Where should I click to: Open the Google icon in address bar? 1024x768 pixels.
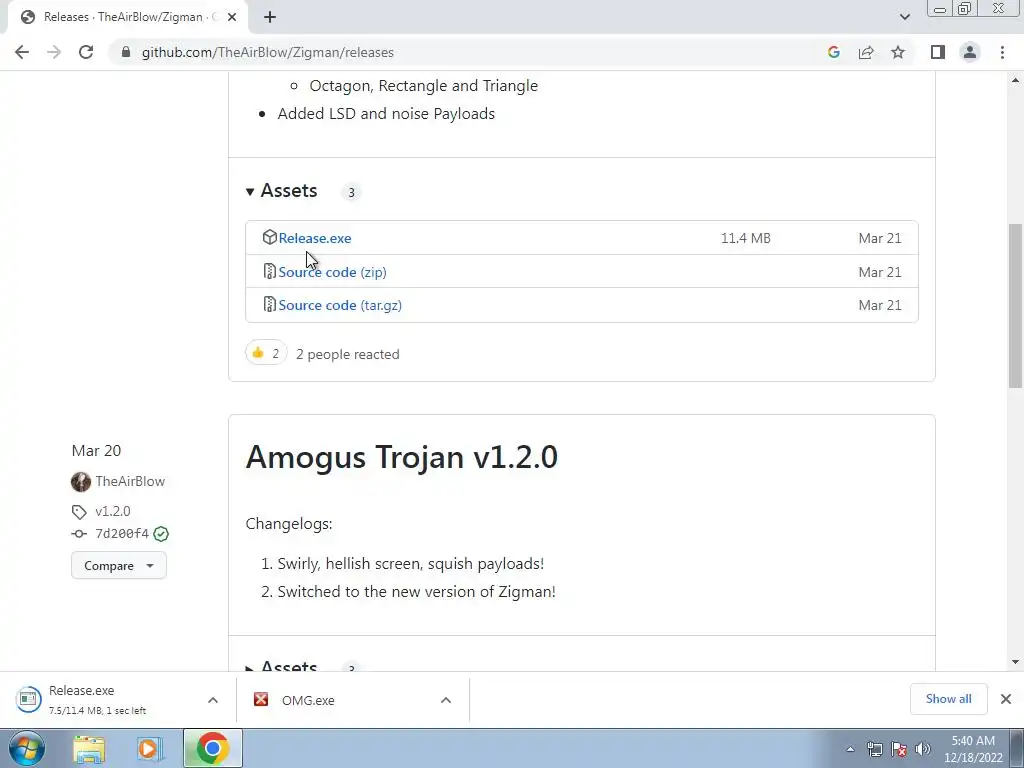click(x=833, y=52)
